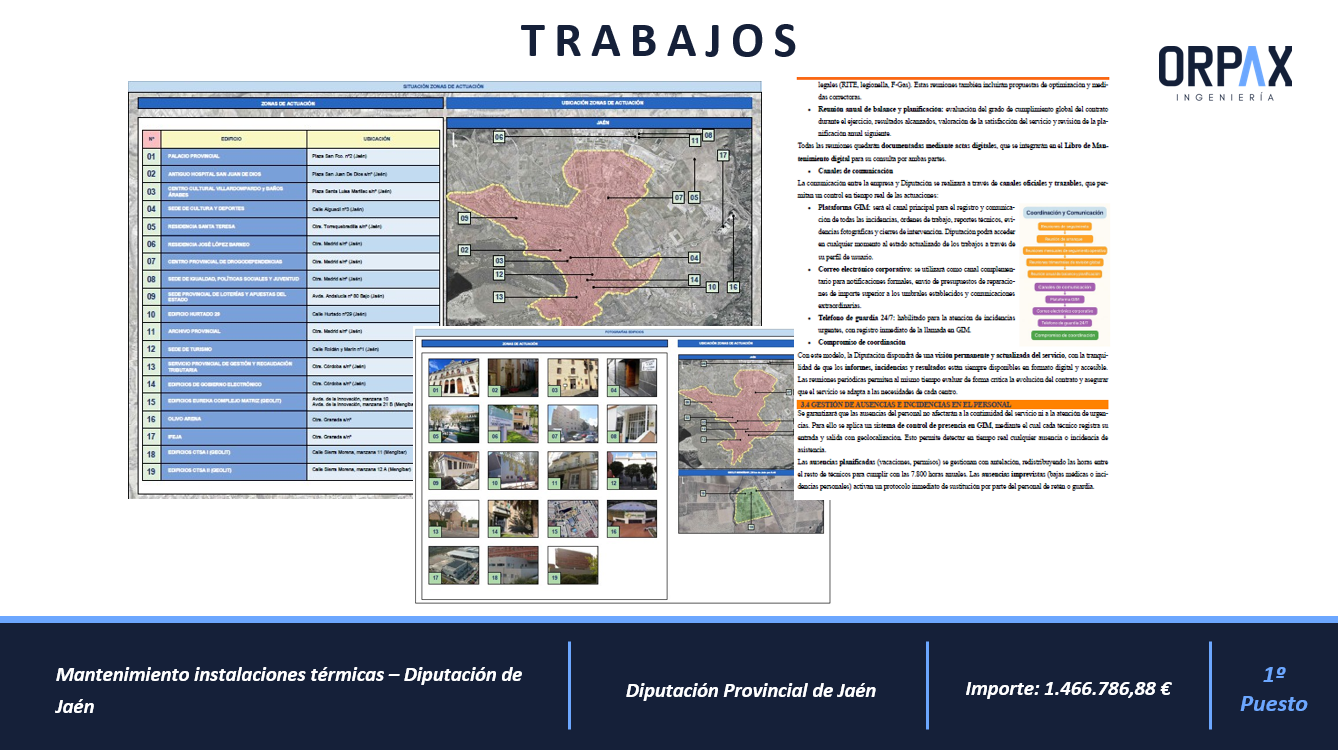The height and width of the screenshot is (750, 1338).
Task: Click the EDIFICIO column header
Action: [x=234, y=139]
